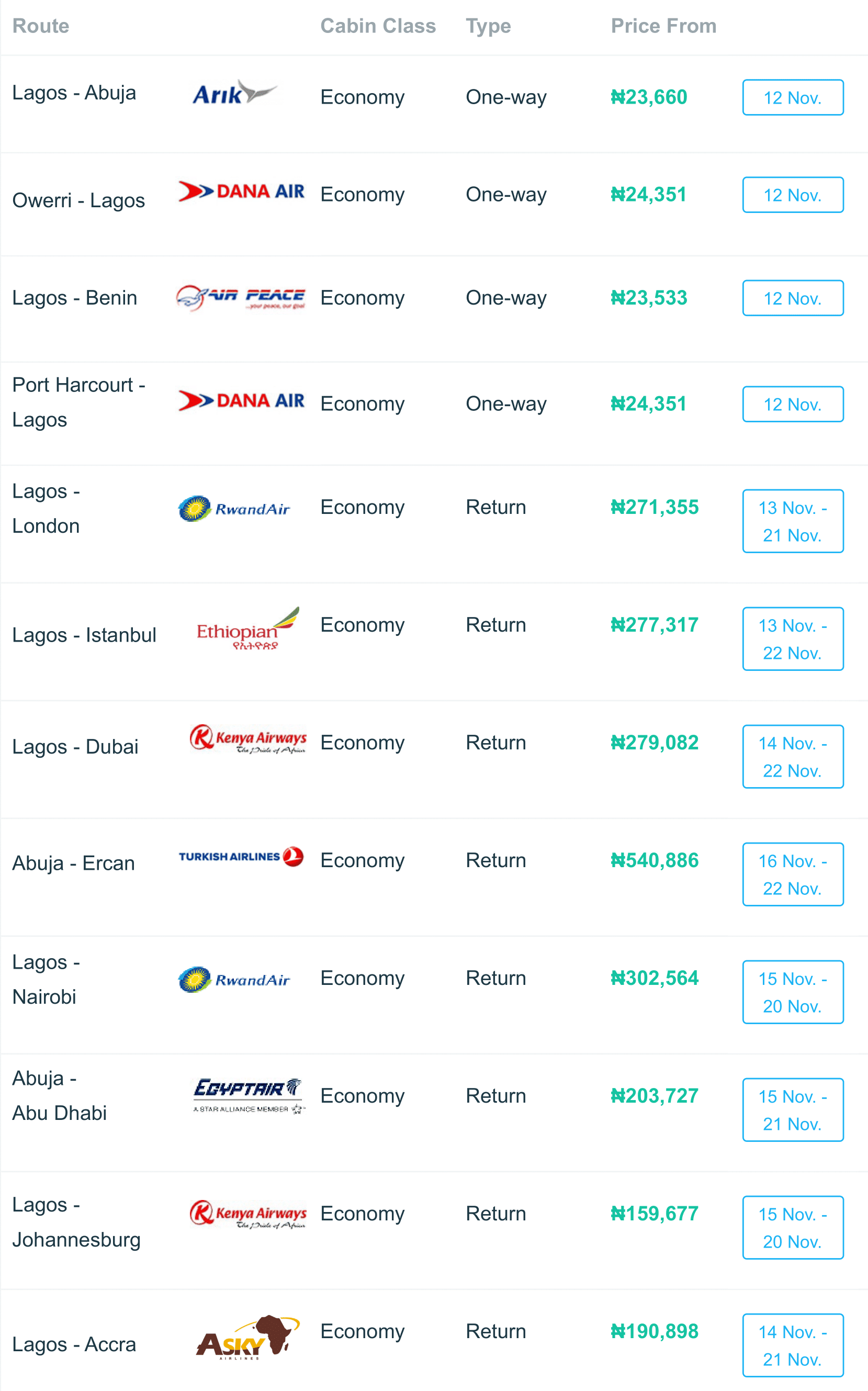Pick 14 Nov. - 21 Nov. Accra dates
The width and height of the screenshot is (868, 1391).
(x=792, y=1345)
